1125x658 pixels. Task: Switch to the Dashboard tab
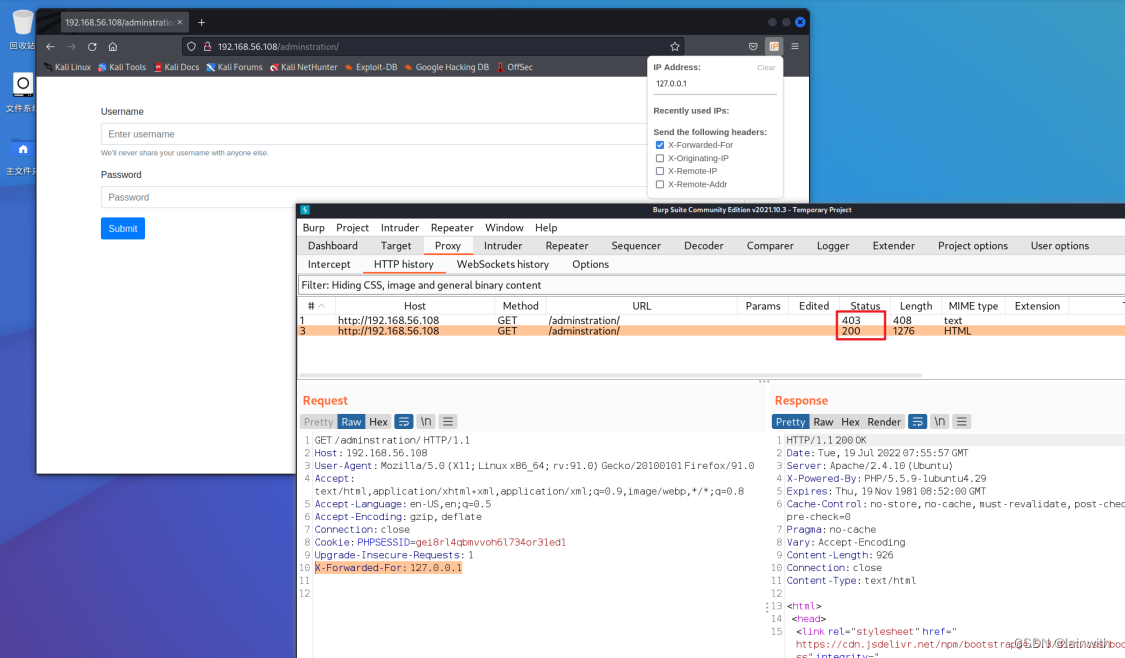(333, 245)
